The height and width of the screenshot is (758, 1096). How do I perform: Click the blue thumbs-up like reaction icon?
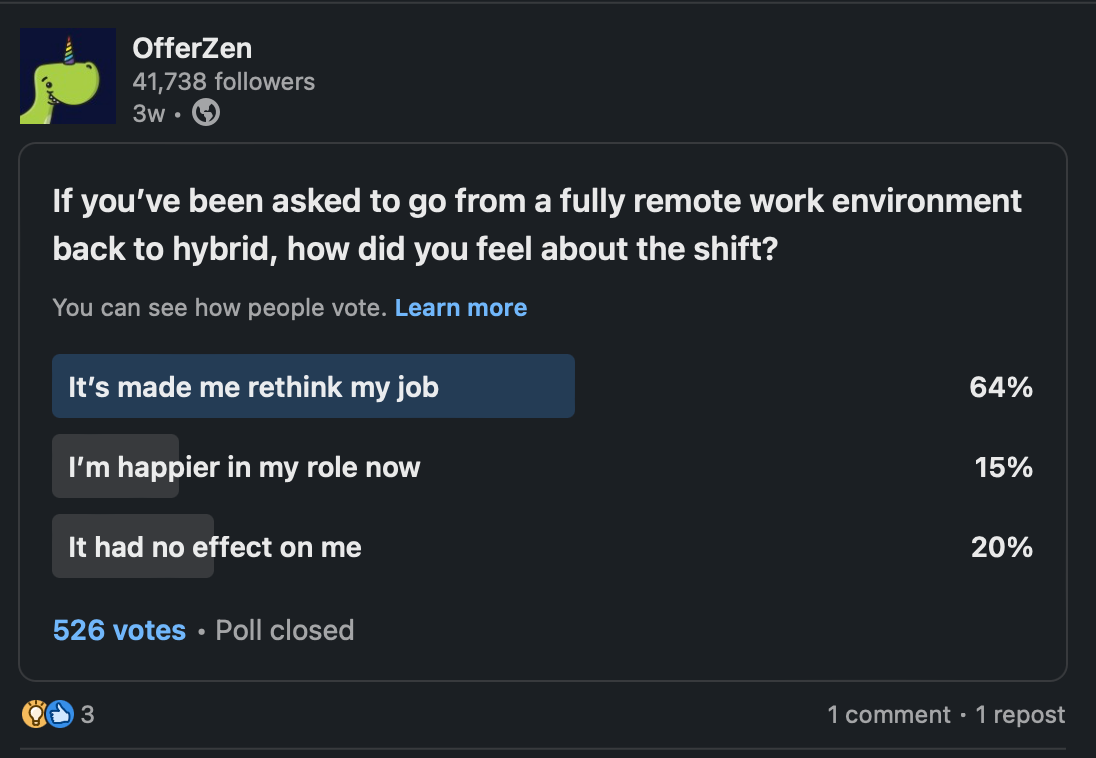pos(60,714)
